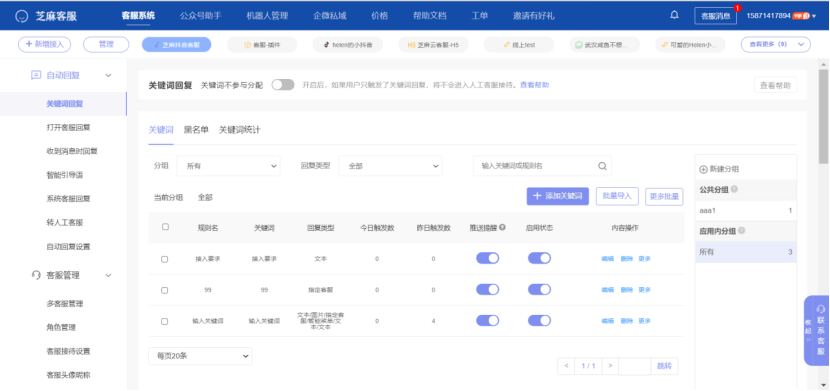The width and height of the screenshot is (830, 391).
Task: Expand the 查看更多 (9) channels dropdown
Action: point(775,45)
